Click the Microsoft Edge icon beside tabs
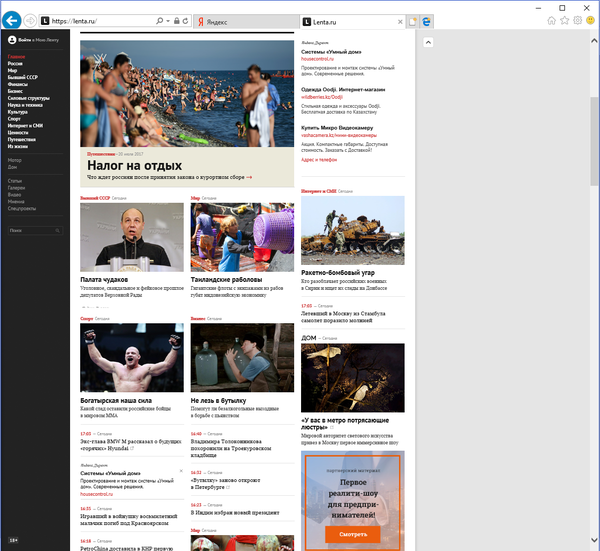This screenshot has width=600, height=551. click(426, 20)
